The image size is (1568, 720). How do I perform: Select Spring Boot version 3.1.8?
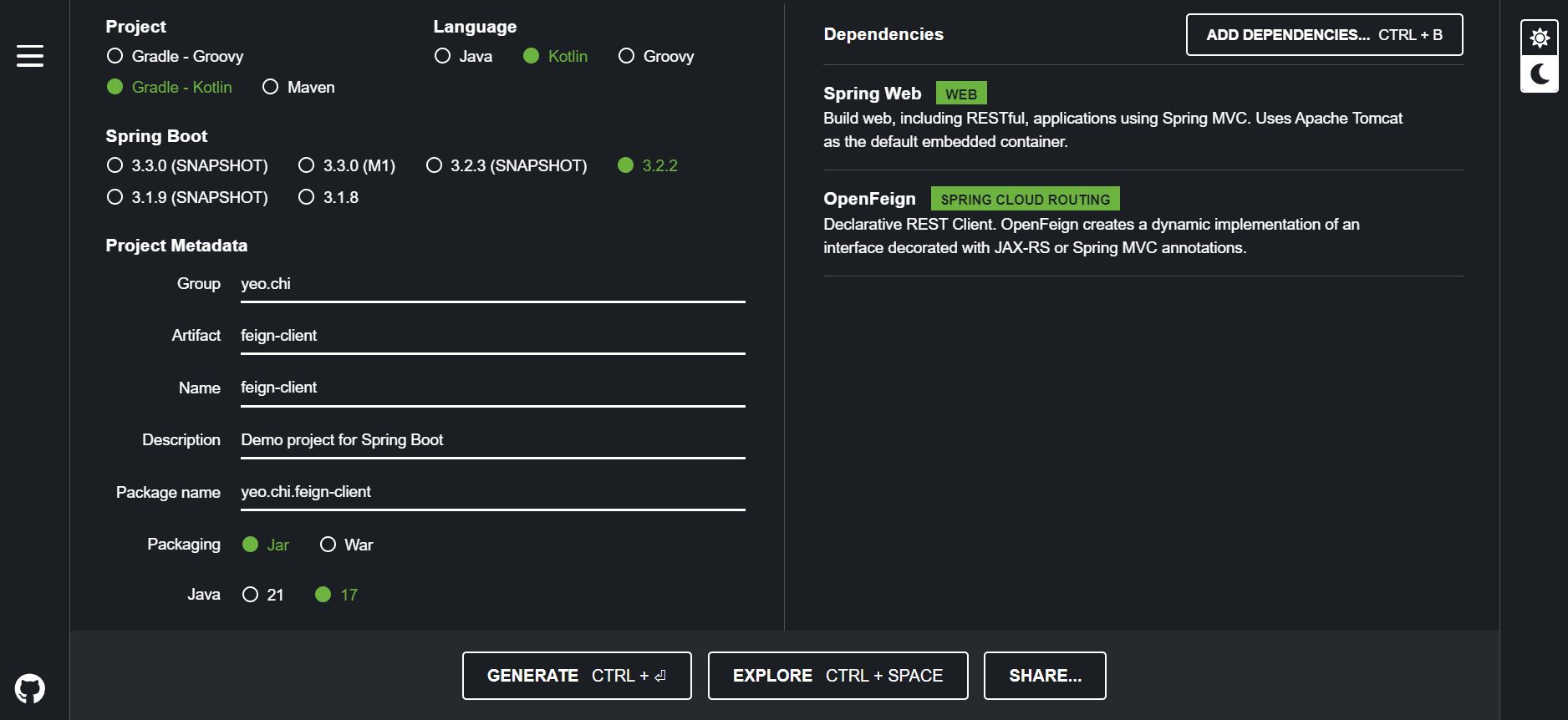click(x=328, y=197)
